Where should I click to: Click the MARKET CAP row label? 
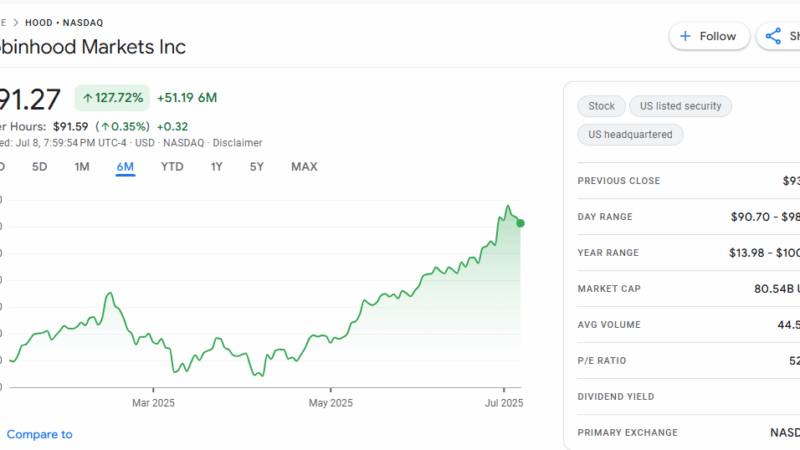point(609,289)
